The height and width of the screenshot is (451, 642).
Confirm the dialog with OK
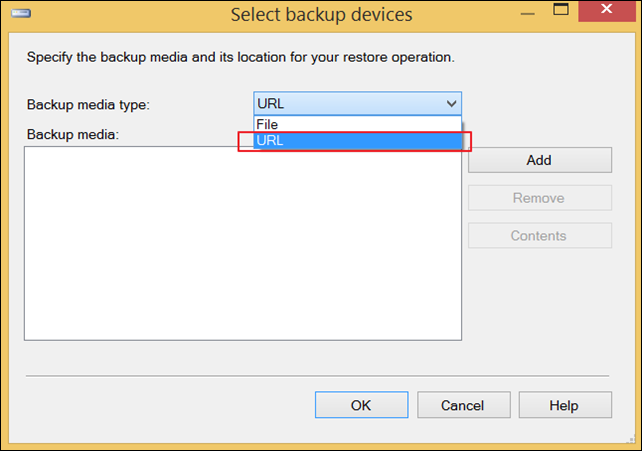tap(362, 405)
